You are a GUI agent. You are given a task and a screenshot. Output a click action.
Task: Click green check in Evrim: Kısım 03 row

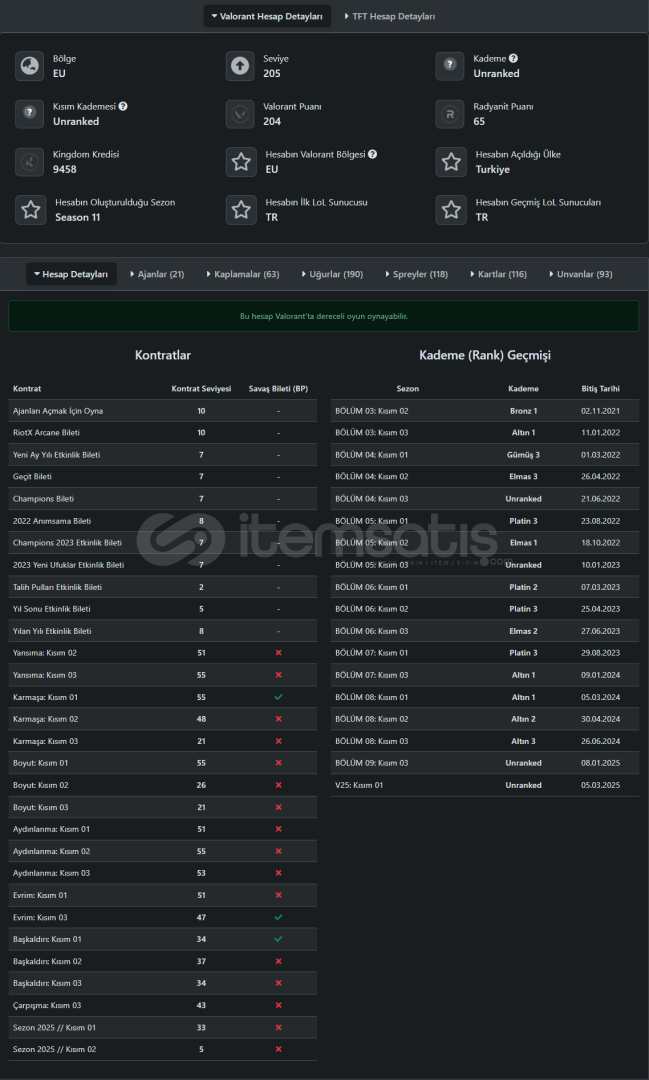[278, 917]
